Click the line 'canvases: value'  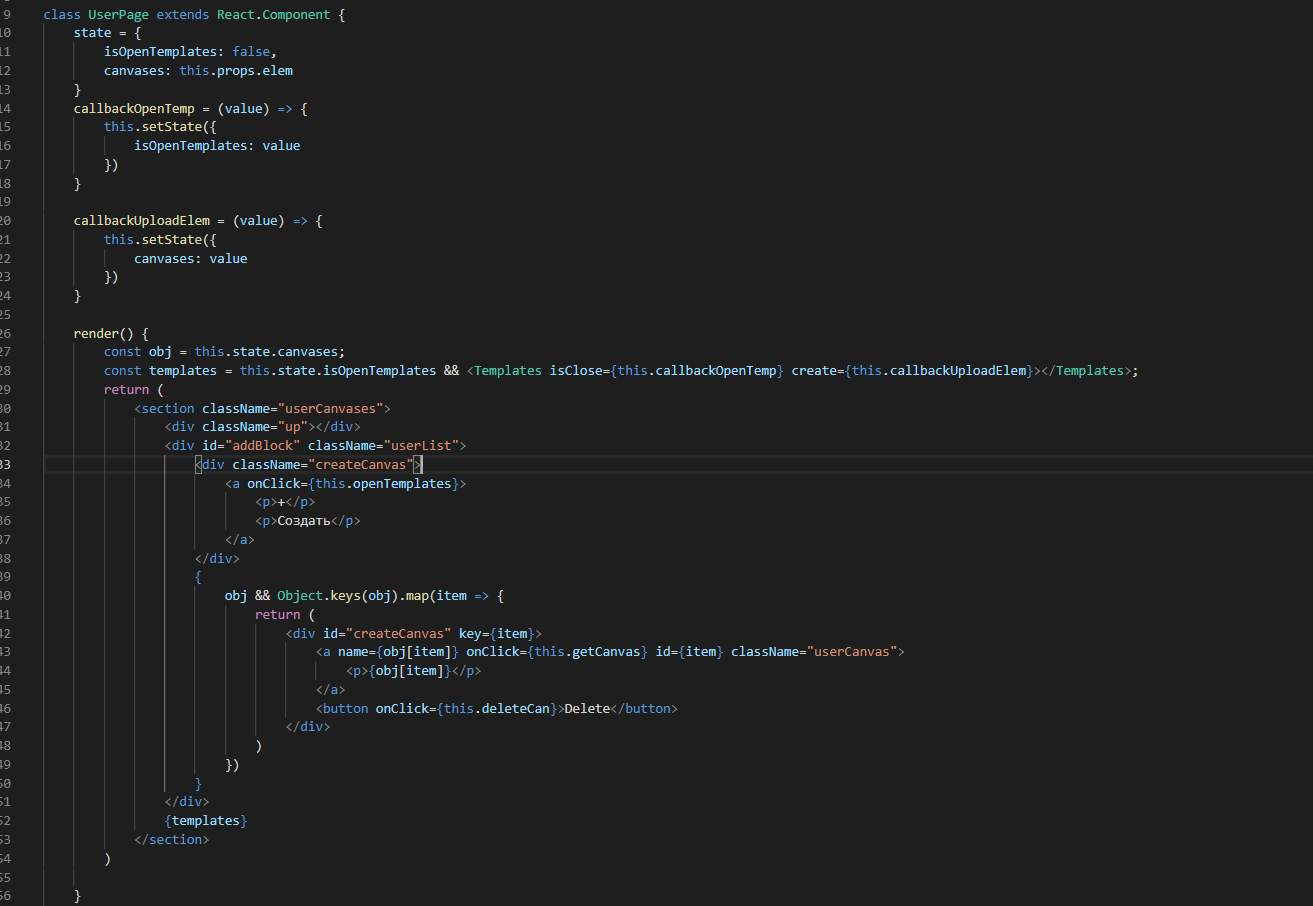(x=191, y=258)
